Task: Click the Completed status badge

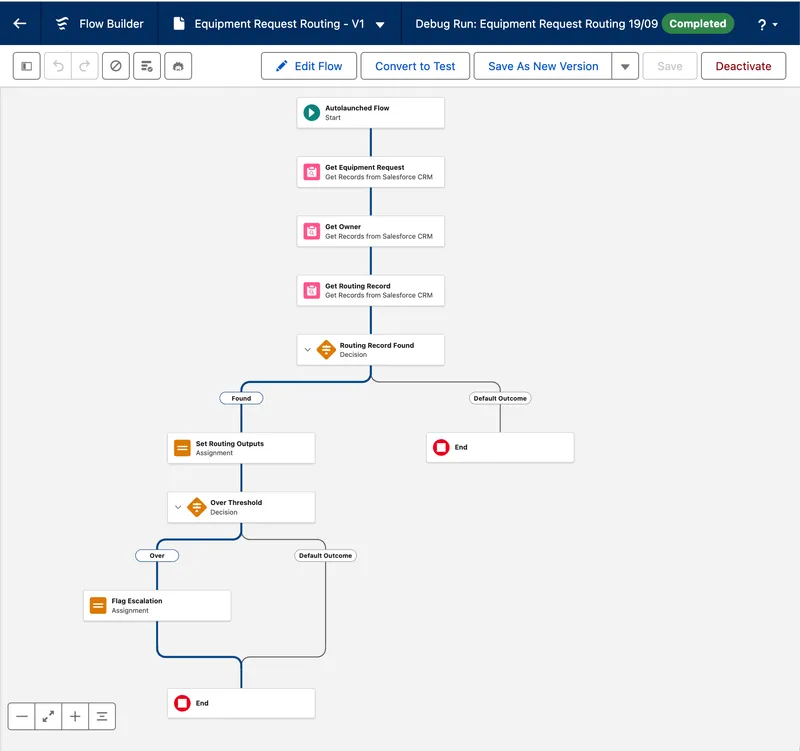Action: (697, 23)
